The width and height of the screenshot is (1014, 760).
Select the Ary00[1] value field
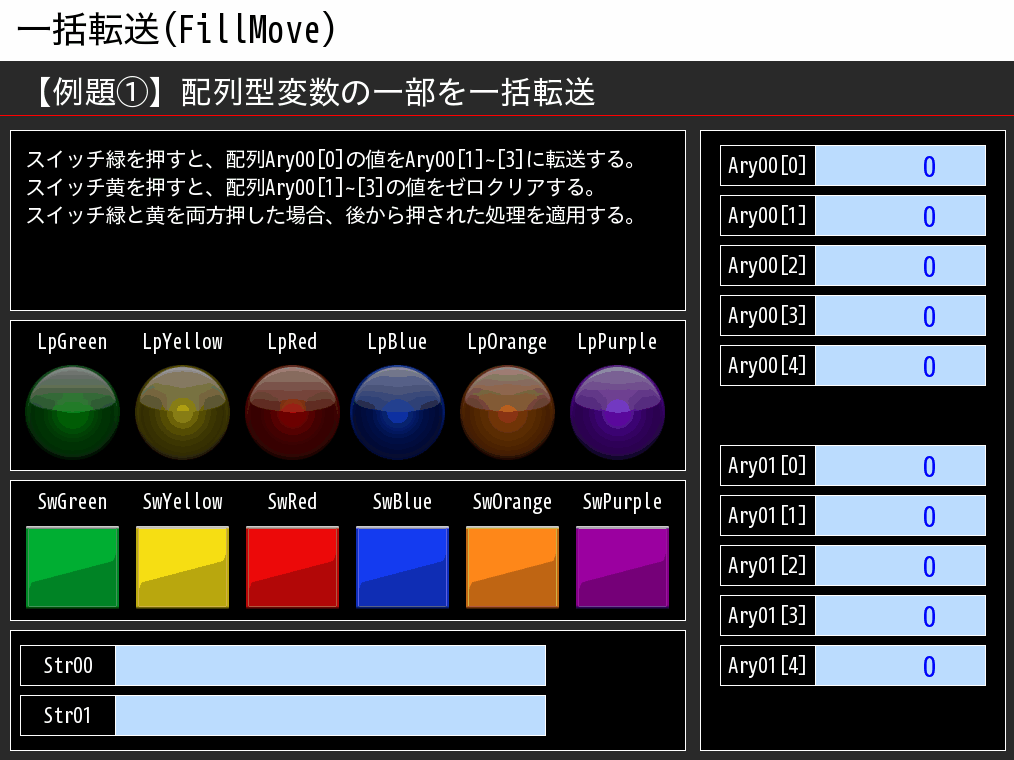[900, 215]
